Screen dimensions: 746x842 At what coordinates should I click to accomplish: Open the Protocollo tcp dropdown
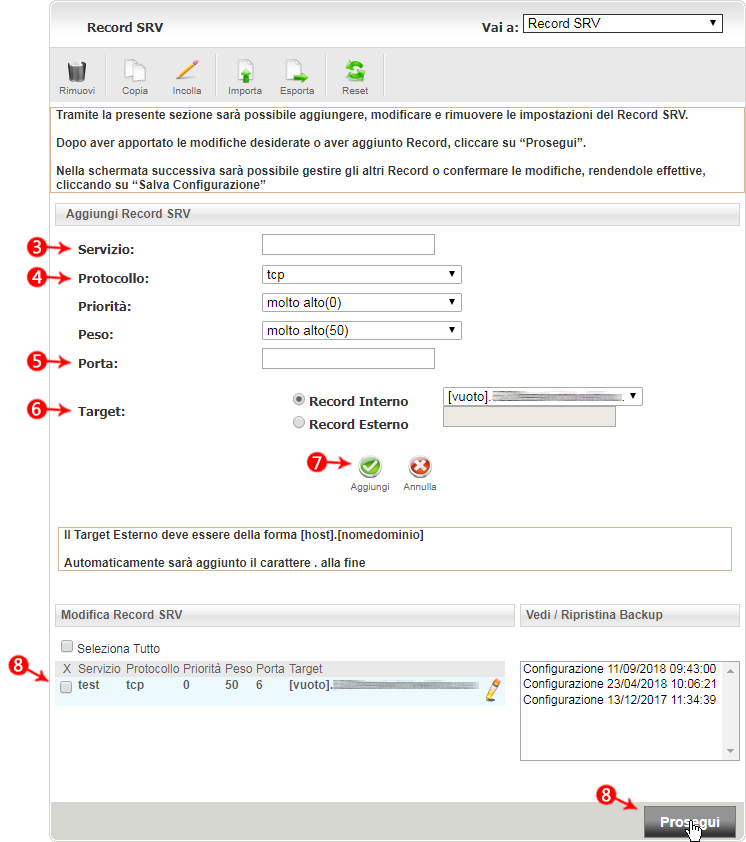coord(361,274)
